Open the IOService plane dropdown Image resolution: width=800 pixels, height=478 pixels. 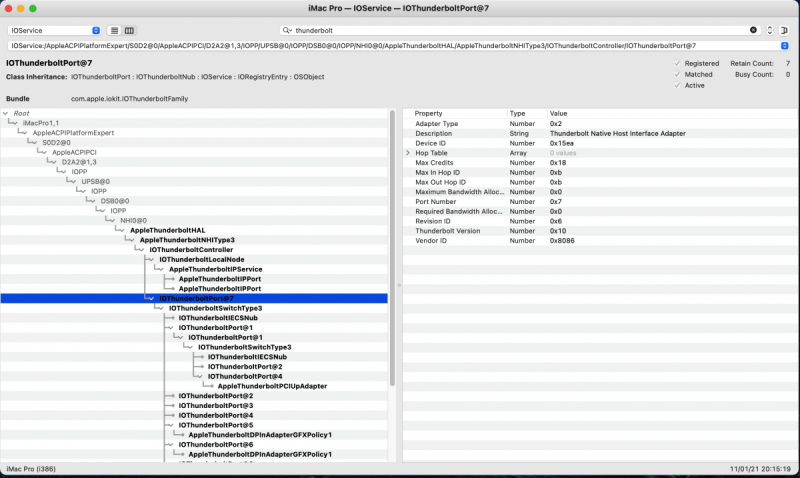point(95,31)
